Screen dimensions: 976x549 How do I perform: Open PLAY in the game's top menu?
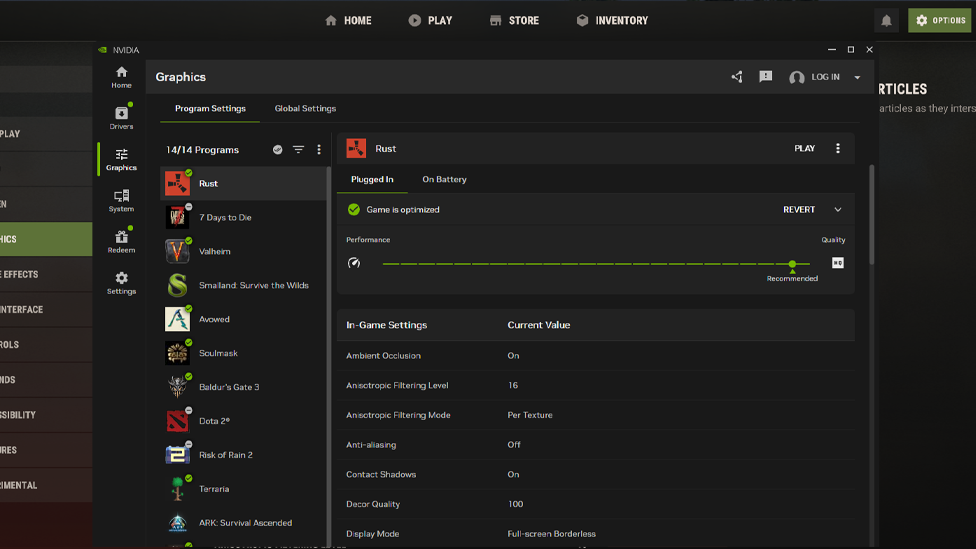430,21
